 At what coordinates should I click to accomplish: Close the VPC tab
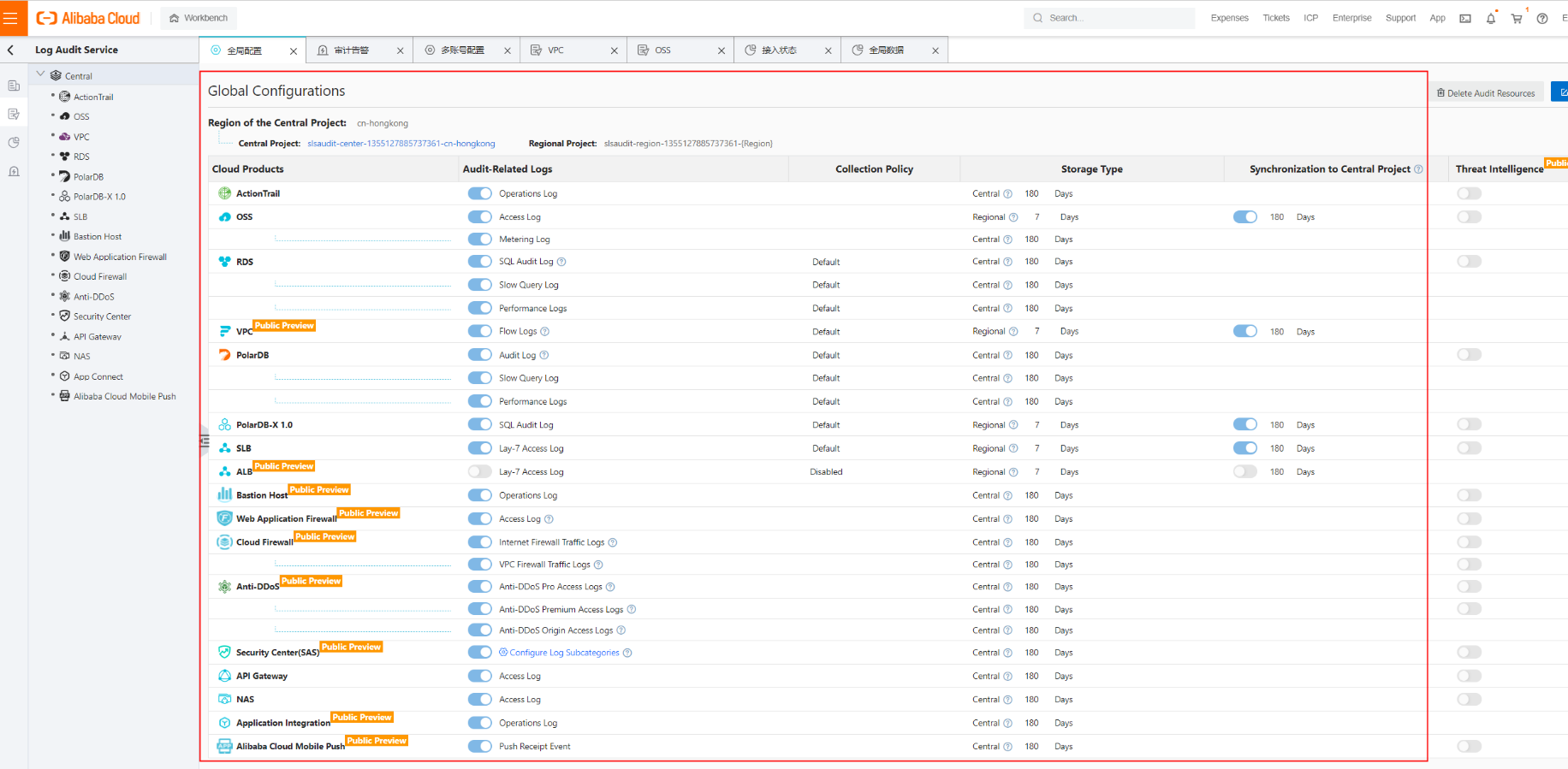point(614,50)
